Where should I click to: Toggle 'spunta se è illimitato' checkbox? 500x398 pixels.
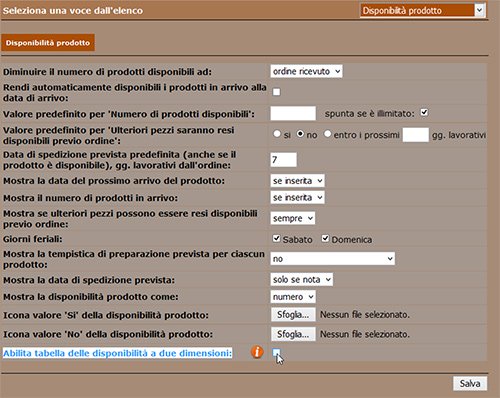click(x=424, y=112)
